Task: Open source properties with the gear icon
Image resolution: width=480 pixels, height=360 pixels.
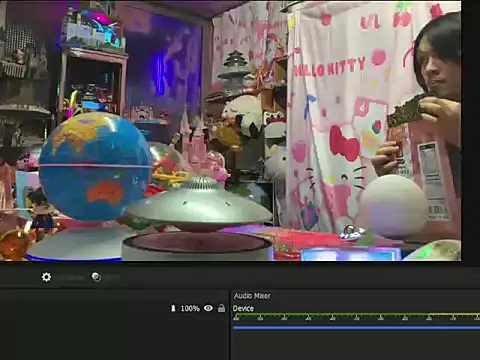Action: 46,277
